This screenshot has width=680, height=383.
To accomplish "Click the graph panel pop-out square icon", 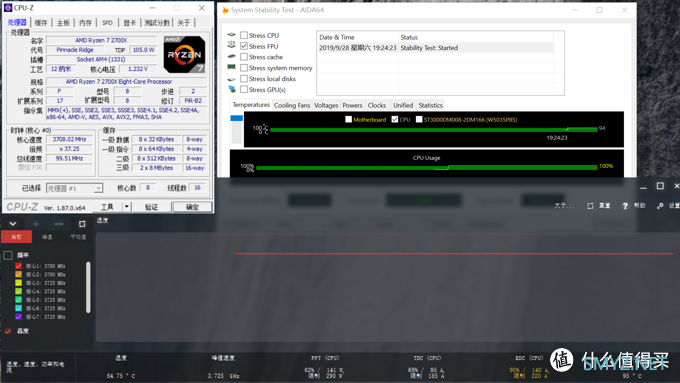I will (82, 224).
